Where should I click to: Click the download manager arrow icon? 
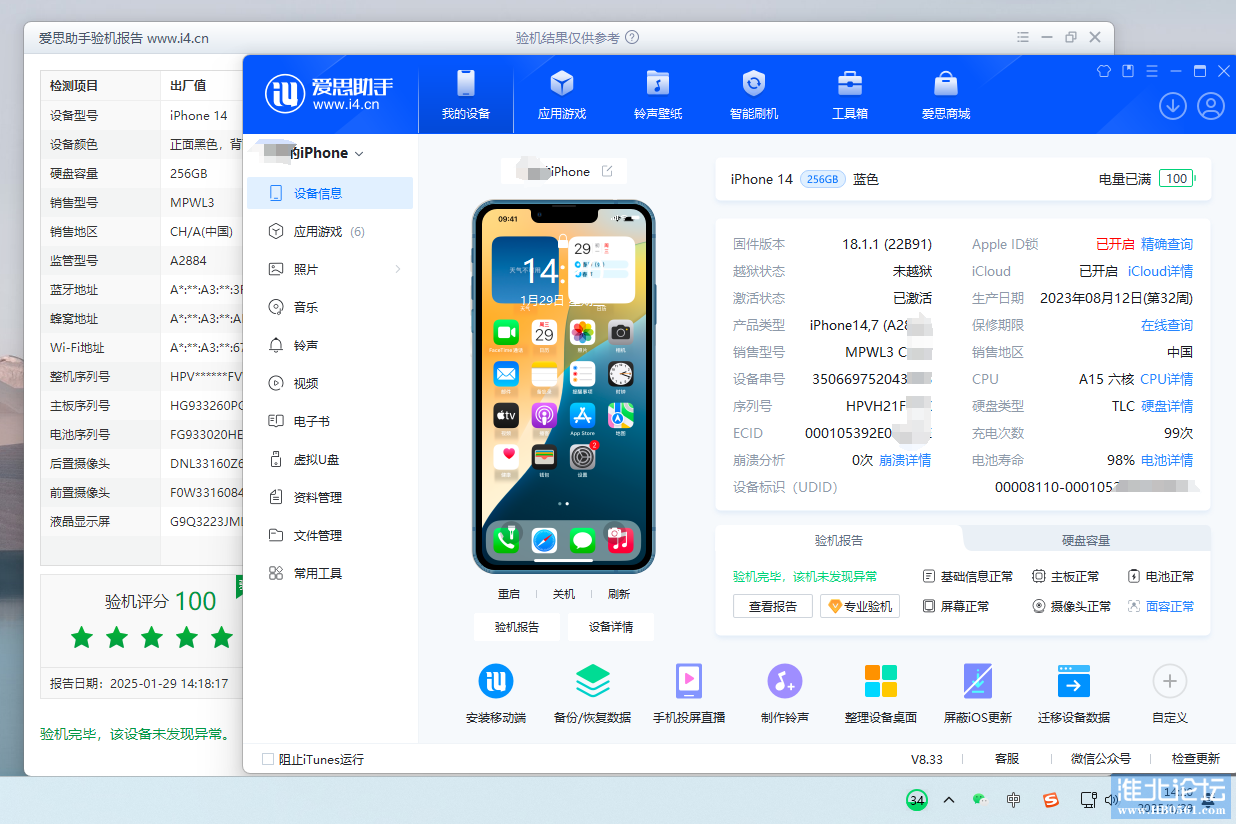1173,105
